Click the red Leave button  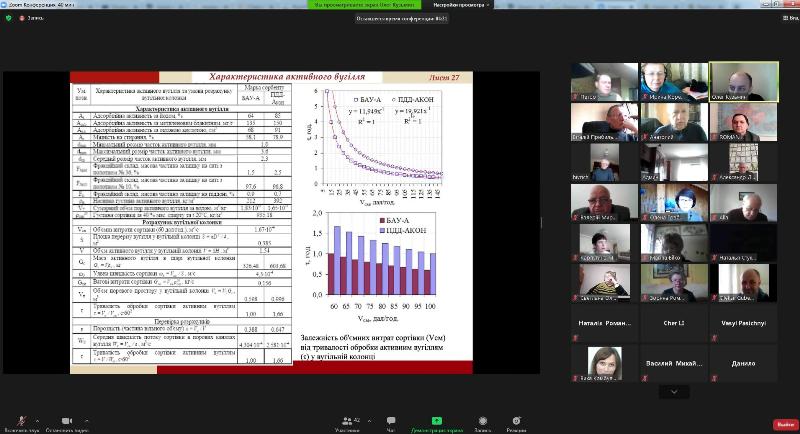click(x=785, y=424)
